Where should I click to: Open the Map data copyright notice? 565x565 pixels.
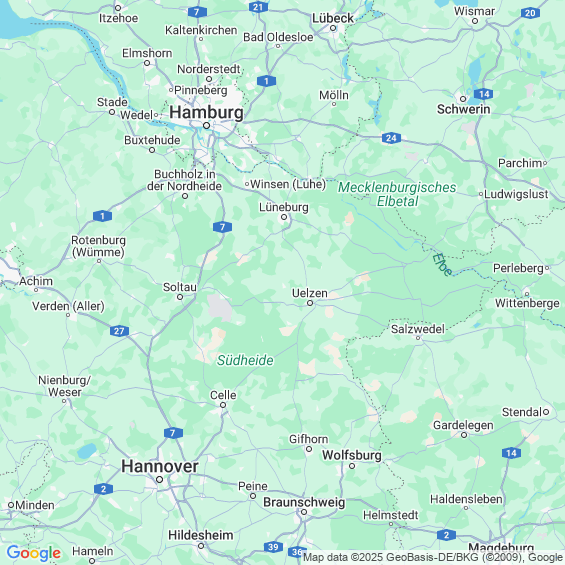tap(432, 557)
